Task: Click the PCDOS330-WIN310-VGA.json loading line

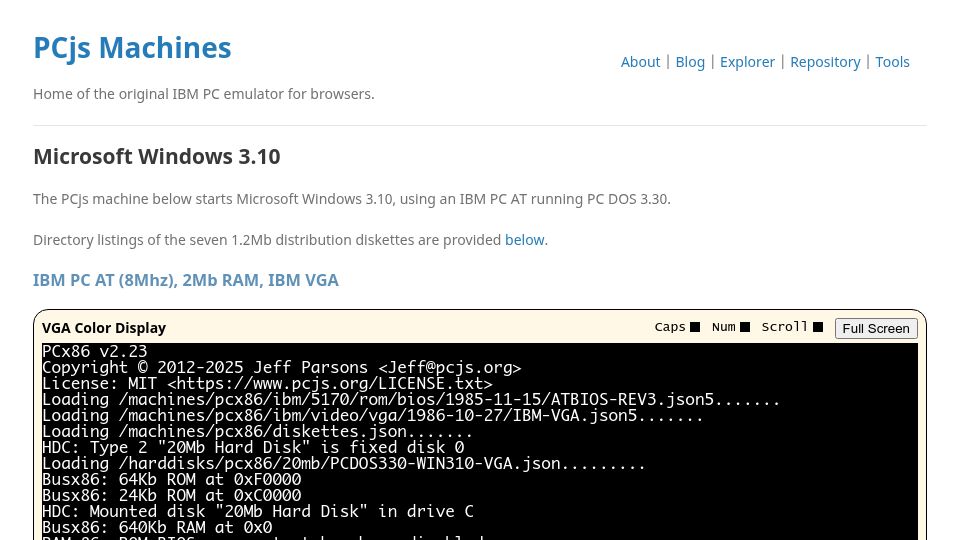Action: coord(343,463)
